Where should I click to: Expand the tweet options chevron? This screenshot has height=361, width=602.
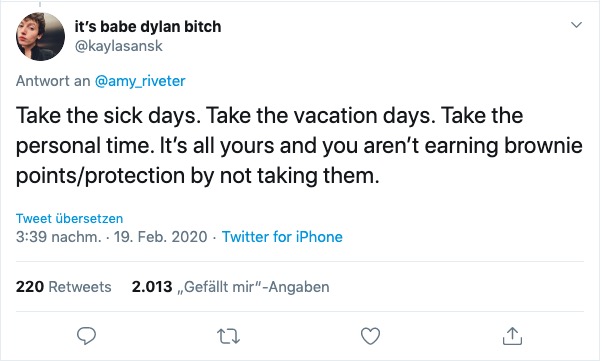point(576,25)
